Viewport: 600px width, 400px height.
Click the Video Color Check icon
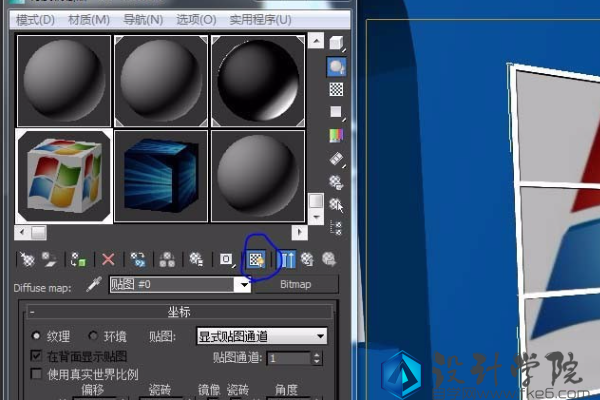coord(337,135)
